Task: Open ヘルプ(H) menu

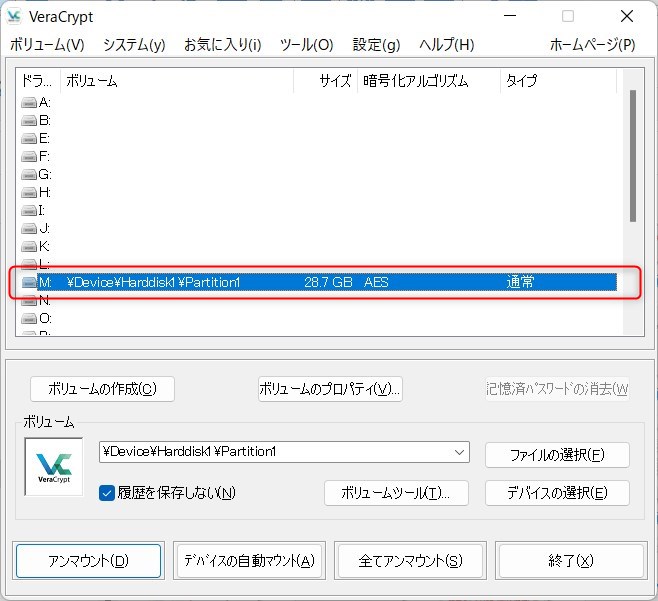Action: (x=446, y=44)
